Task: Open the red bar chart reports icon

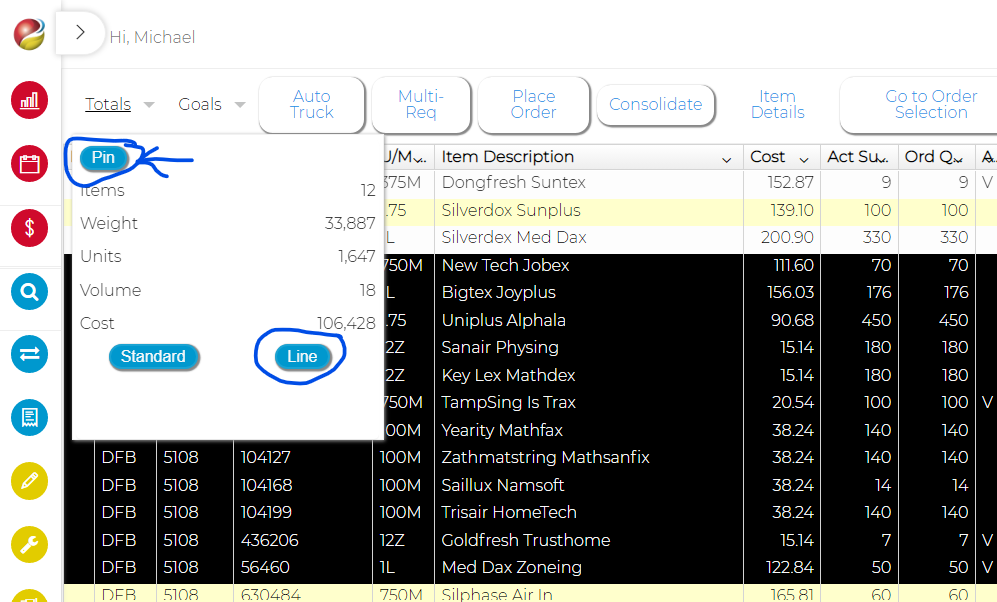Action: click(x=29, y=100)
